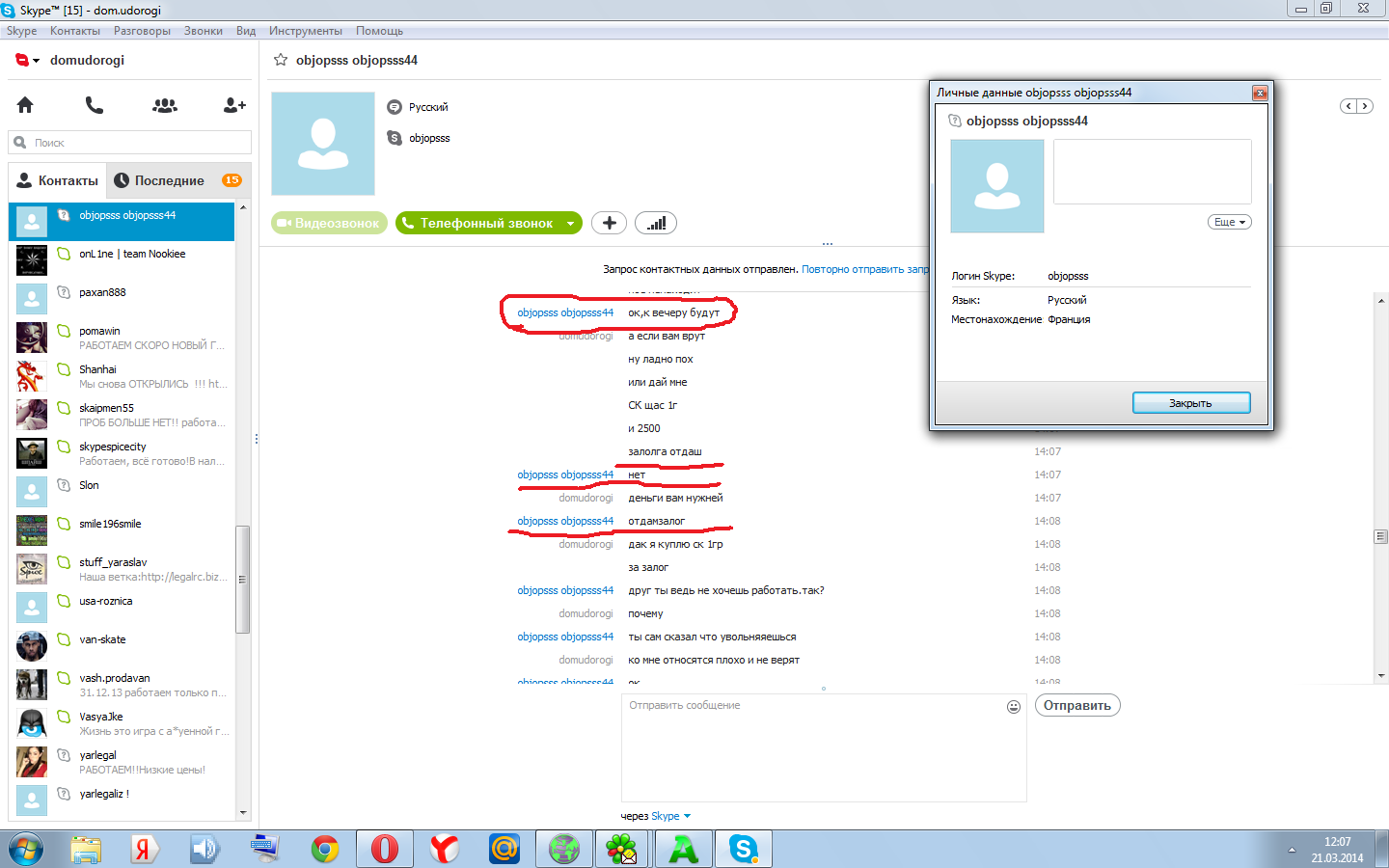Select contact Slon
Image resolution: width=1389 pixels, height=868 pixels.
[122, 492]
